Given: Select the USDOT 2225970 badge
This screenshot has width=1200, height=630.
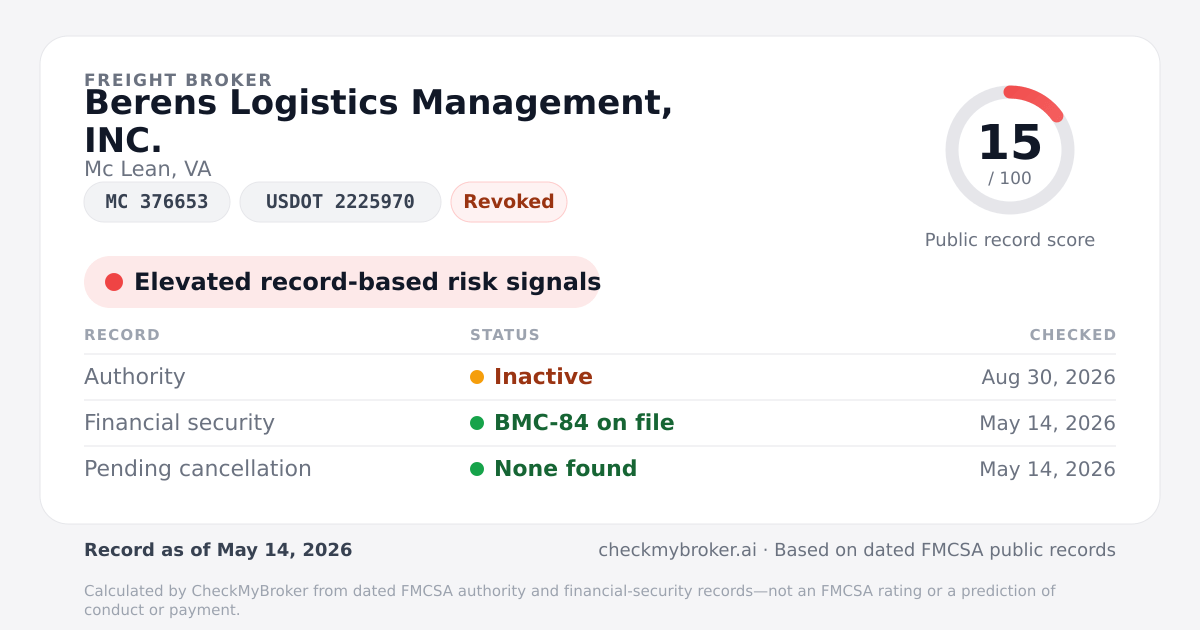Looking at the screenshot, I should [340, 202].
